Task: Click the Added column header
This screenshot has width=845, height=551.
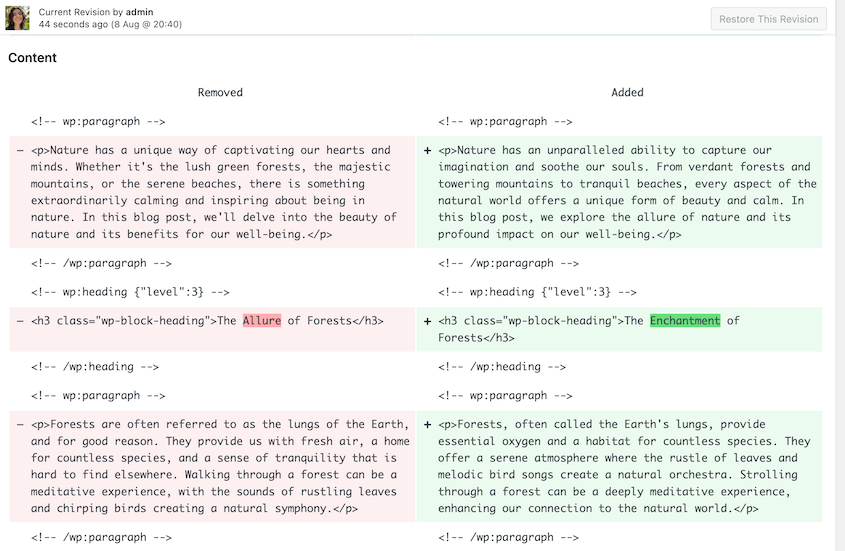Action: 627,92
